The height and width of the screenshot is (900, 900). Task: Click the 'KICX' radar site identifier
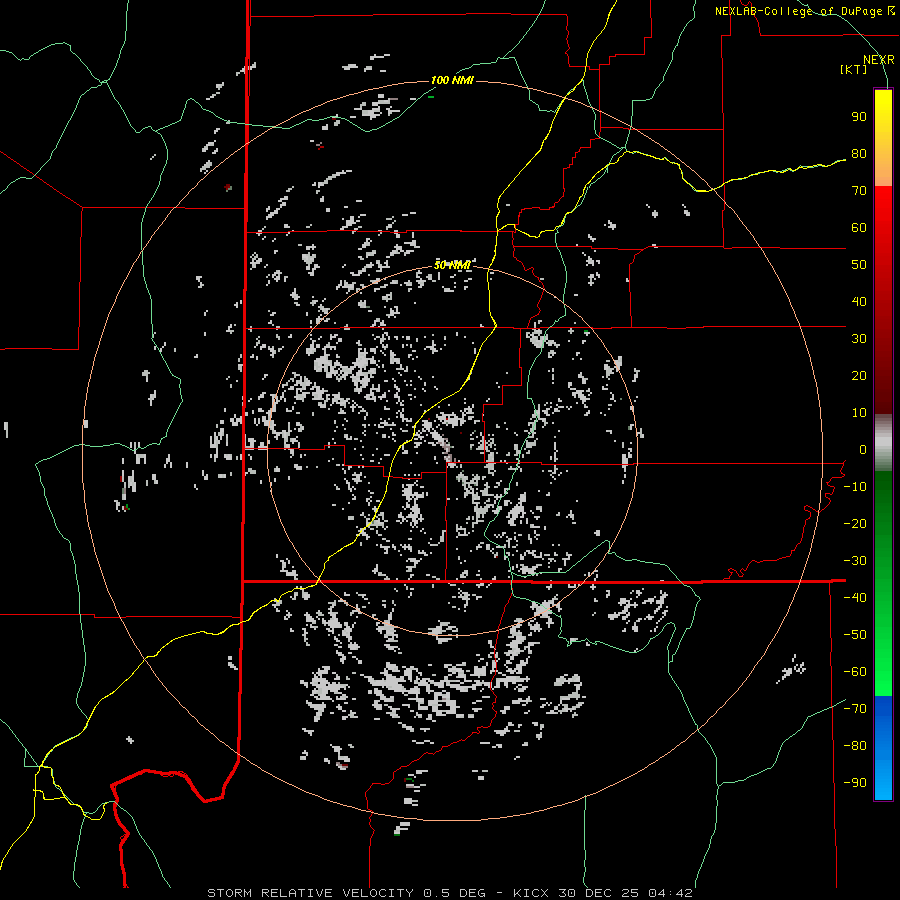coord(531,893)
